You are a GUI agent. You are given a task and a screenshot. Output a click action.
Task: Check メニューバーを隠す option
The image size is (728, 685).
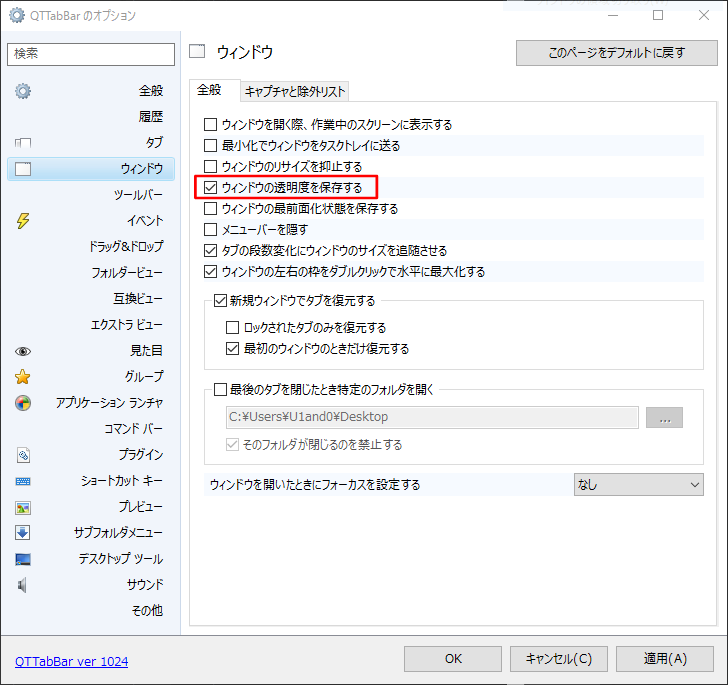[x=210, y=229]
